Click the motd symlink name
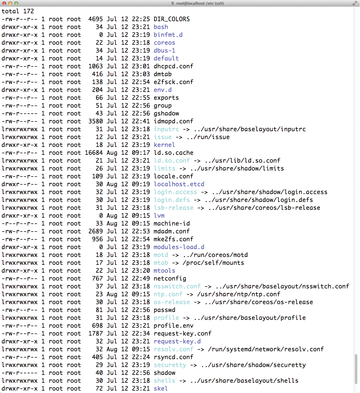The width and height of the screenshot is (360, 393). (x=161, y=255)
